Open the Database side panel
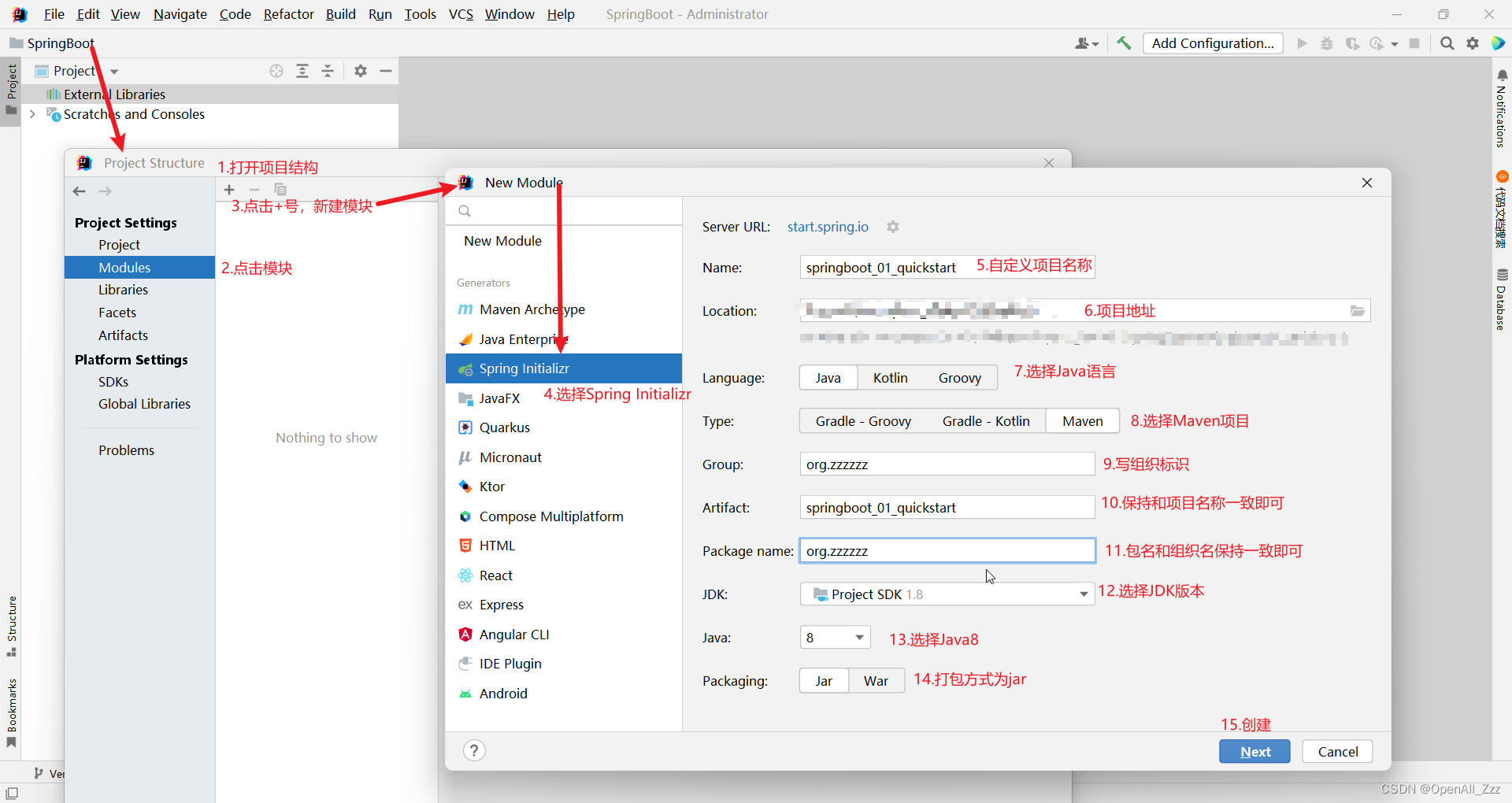The image size is (1512, 803). (x=1501, y=300)
